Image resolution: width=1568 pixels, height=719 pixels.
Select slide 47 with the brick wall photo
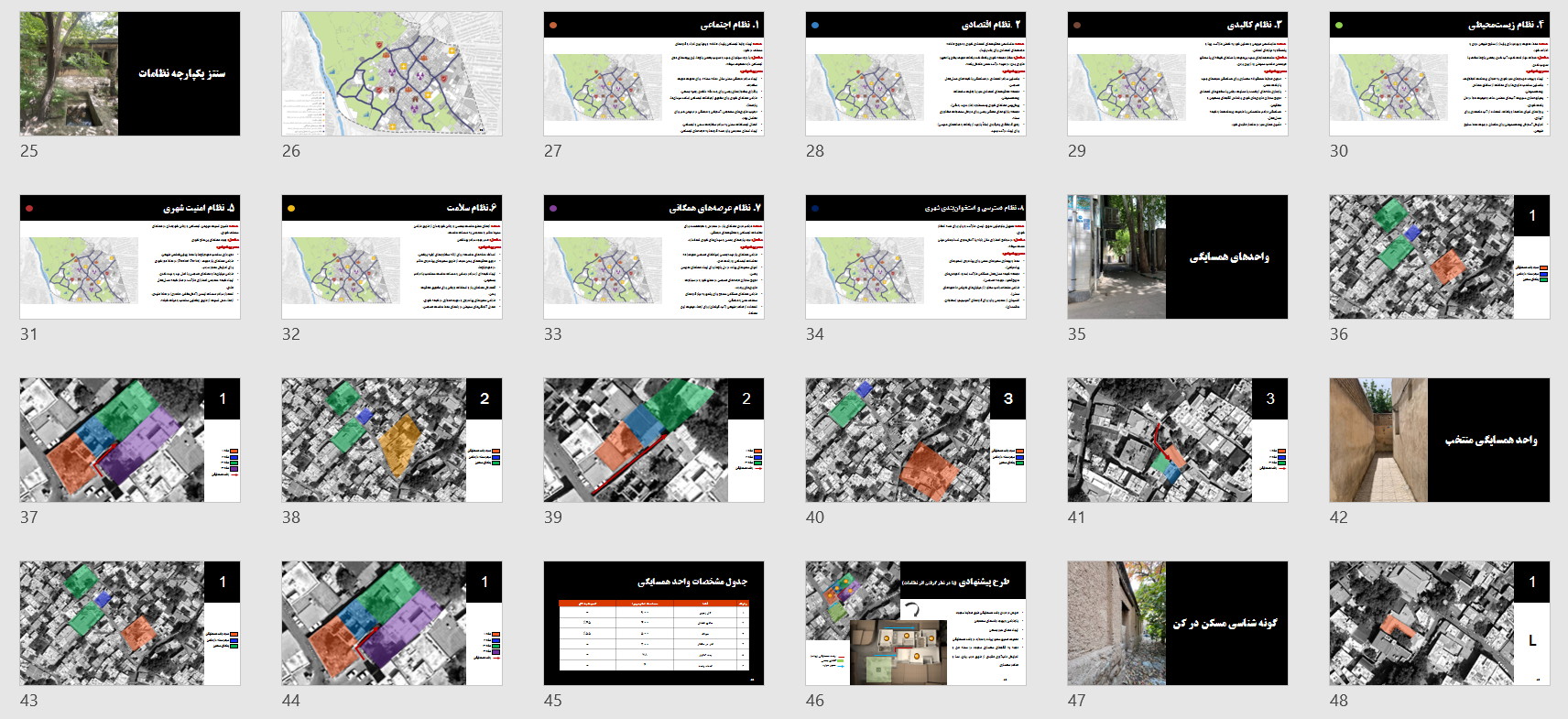1178,623
